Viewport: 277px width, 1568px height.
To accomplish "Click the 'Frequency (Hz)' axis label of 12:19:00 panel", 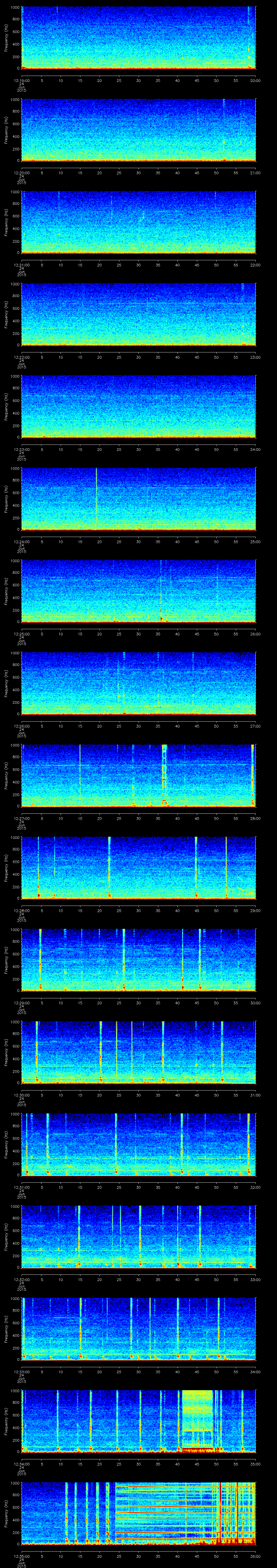I will (x=6, y=38).
